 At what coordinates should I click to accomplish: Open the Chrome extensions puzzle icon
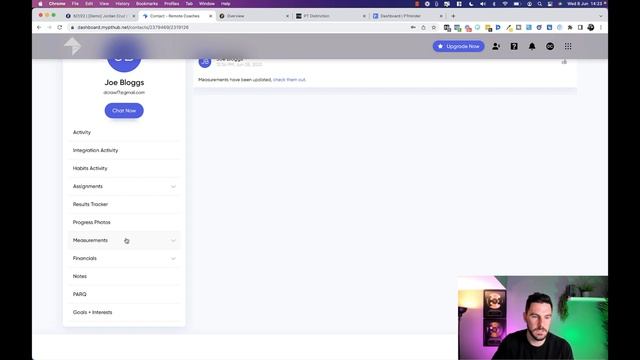tap(570, 27)
